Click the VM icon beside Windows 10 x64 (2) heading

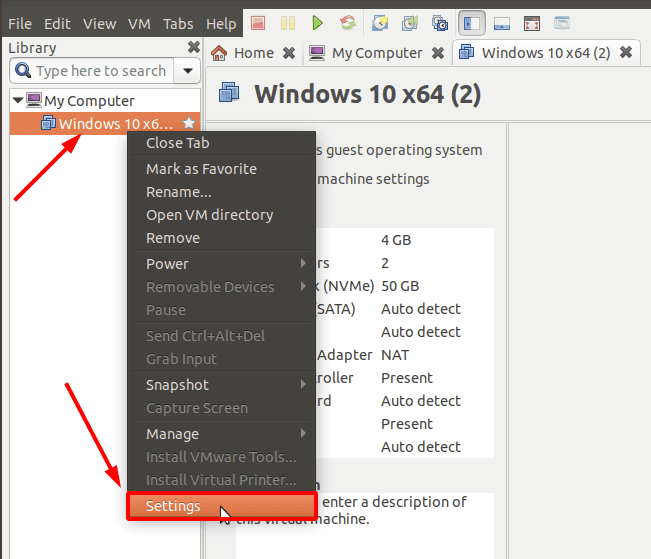click(x=229, y=92)
